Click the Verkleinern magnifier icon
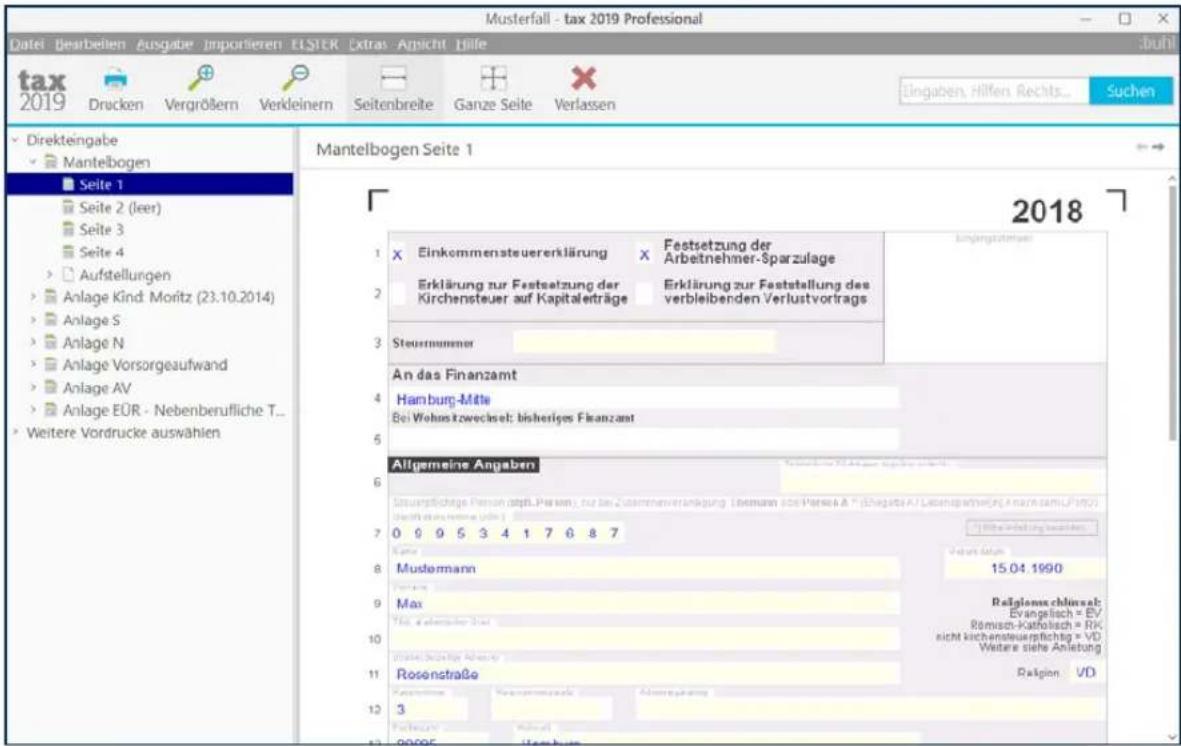The image size is (1181, 746). 295,77
